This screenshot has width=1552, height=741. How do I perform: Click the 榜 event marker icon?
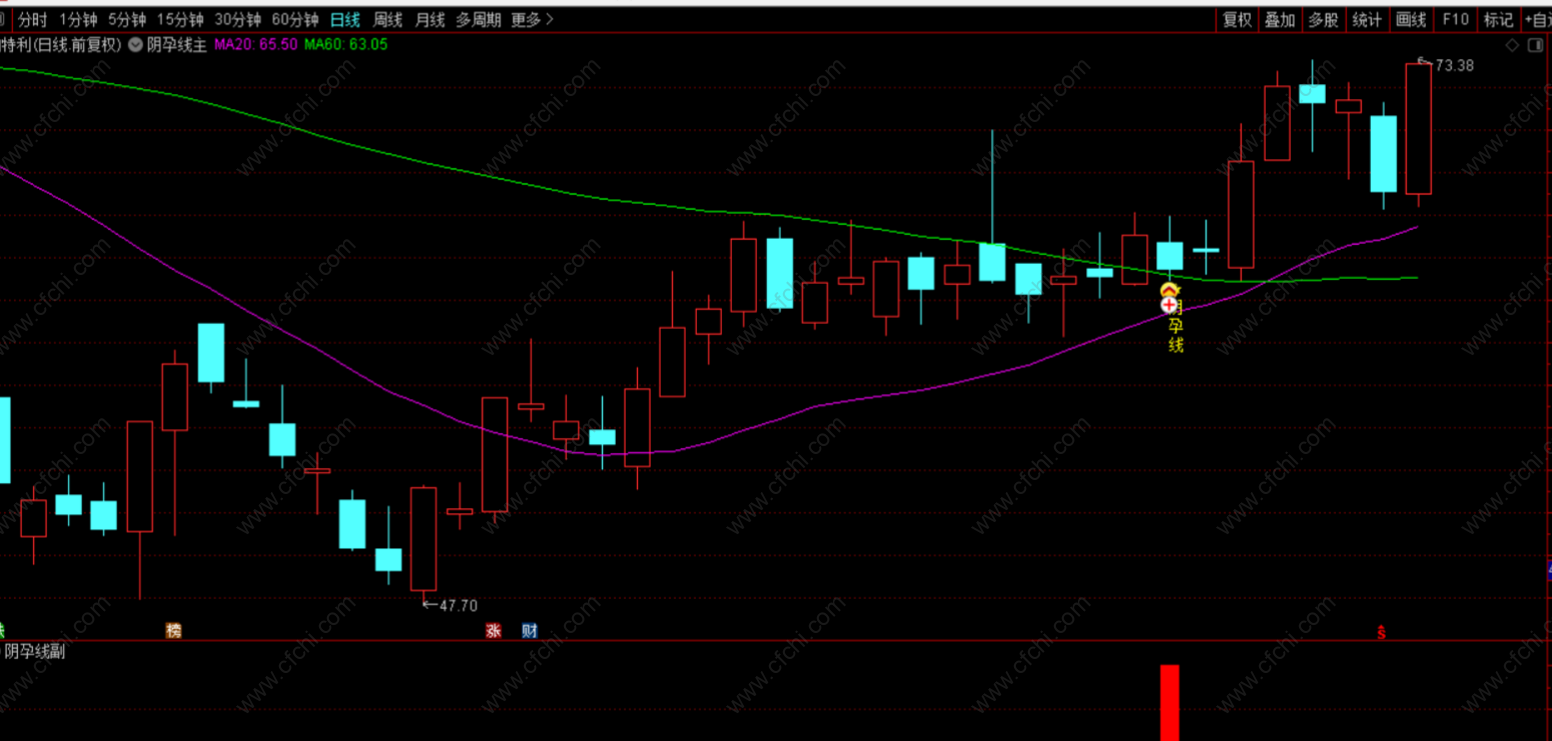(x=175, y=631)
